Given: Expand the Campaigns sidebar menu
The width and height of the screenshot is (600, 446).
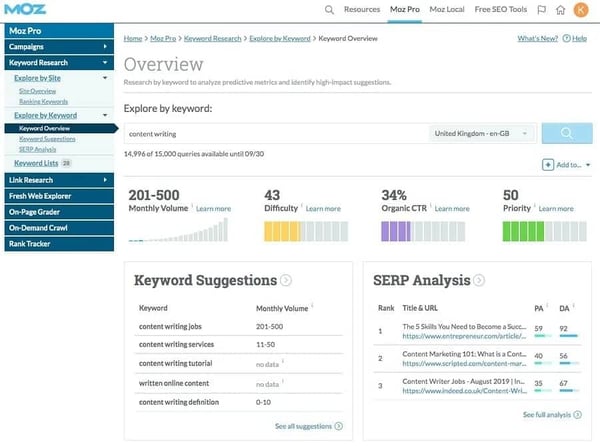Looking at the screenshot, I should pos(59,47).
